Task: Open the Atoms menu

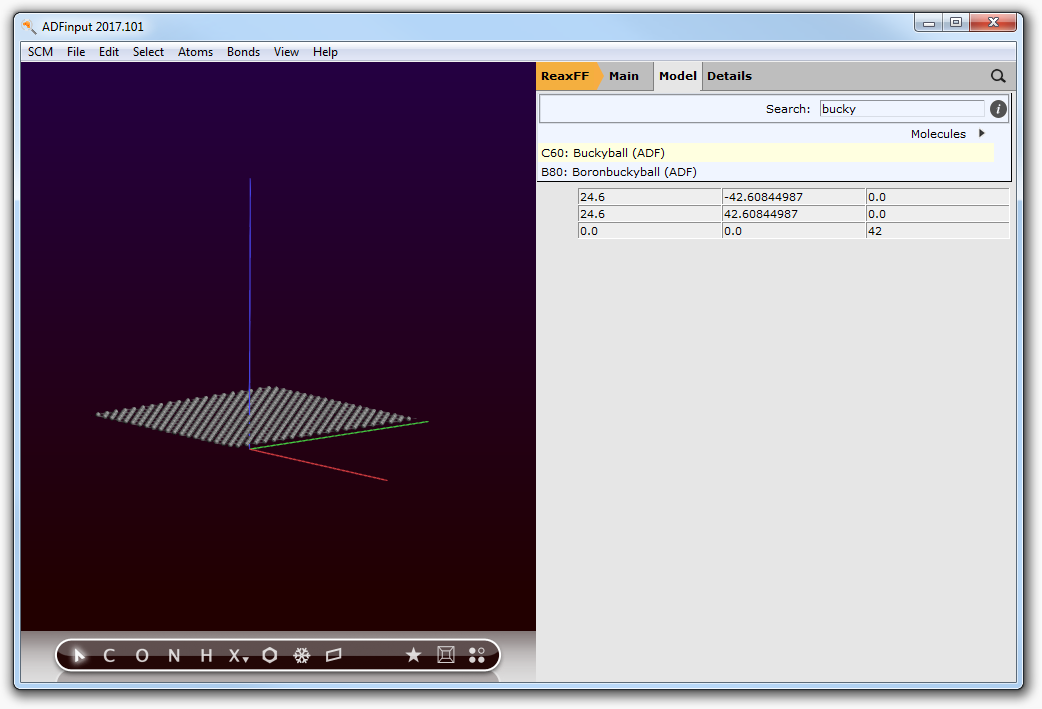Action: [x=195, y=52]
